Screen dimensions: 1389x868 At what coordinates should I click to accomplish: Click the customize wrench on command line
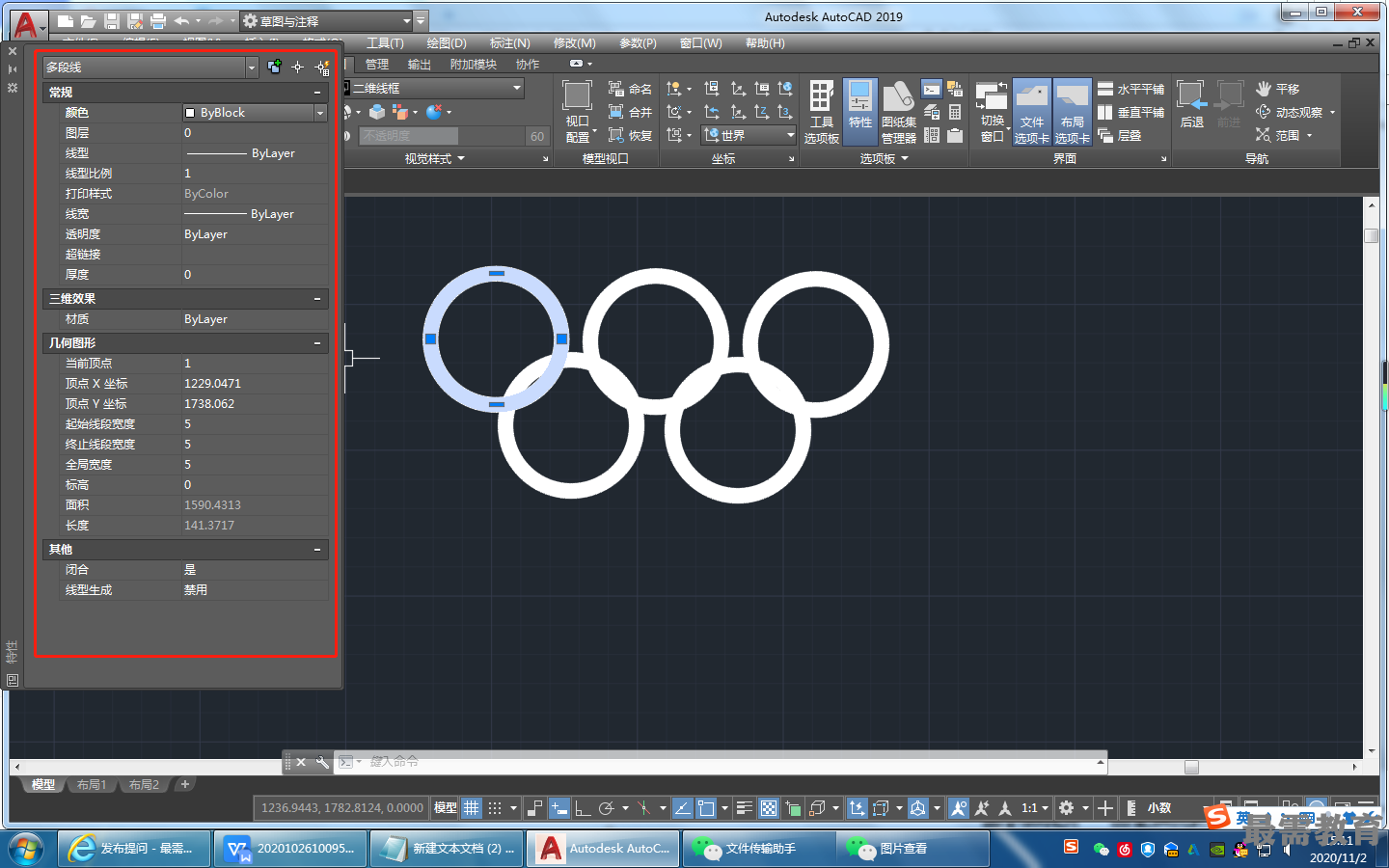click(322, 762)
